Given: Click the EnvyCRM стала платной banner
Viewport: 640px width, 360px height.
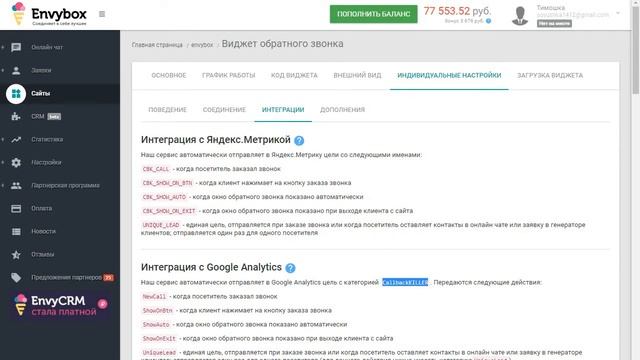Looking at the screenshot, I should pyautogui.click(x=60, y=305).
